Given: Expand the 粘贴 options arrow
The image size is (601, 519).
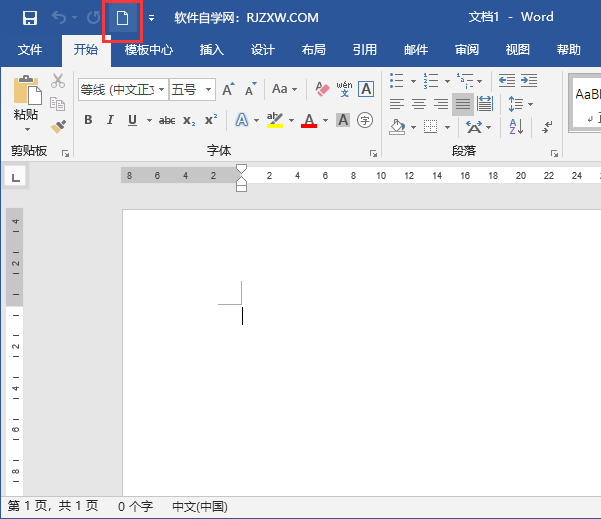Looking at the screenshot, I should (x=27, y=130).
